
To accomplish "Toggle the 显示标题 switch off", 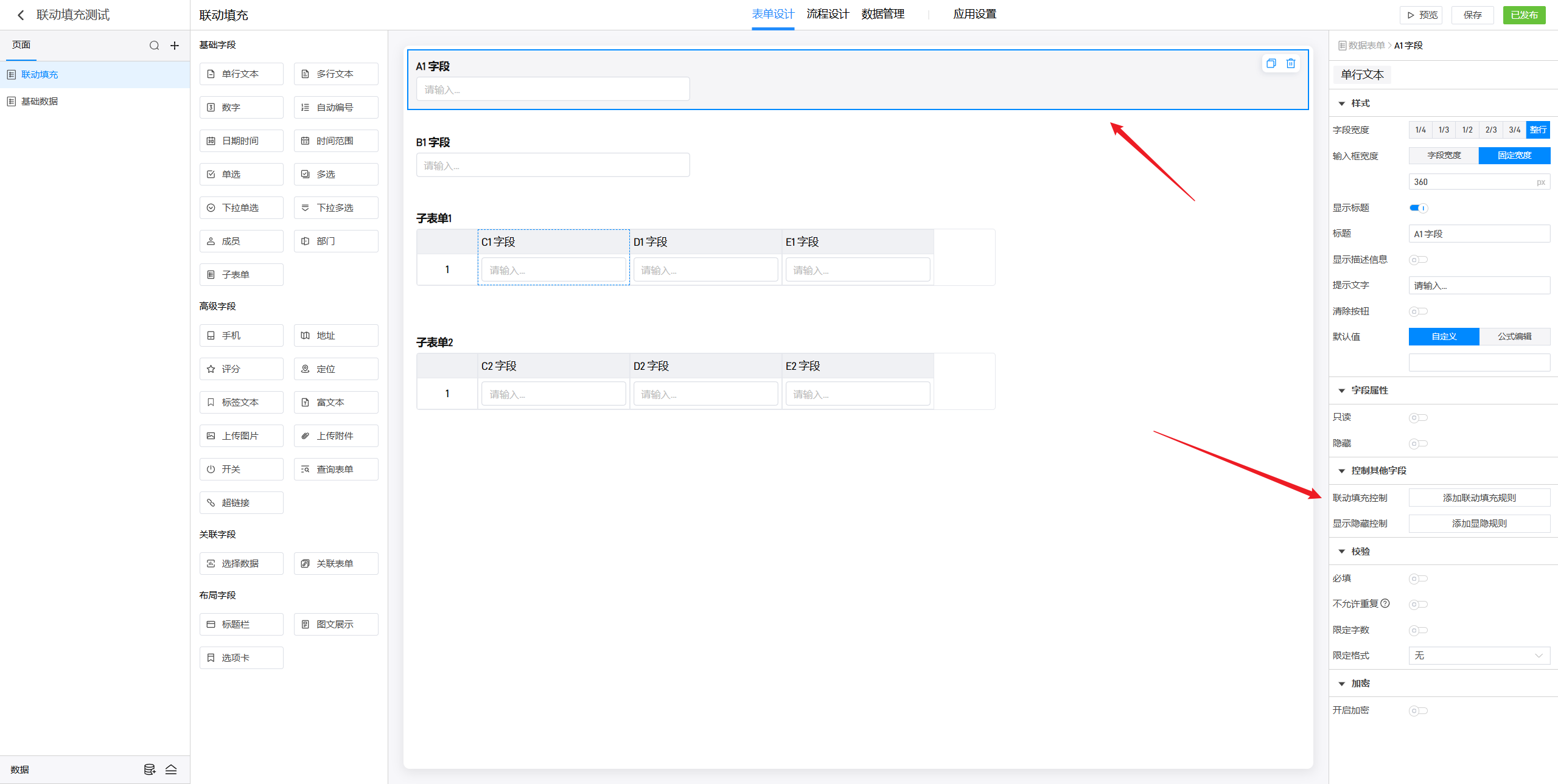I will (1418, 208).
